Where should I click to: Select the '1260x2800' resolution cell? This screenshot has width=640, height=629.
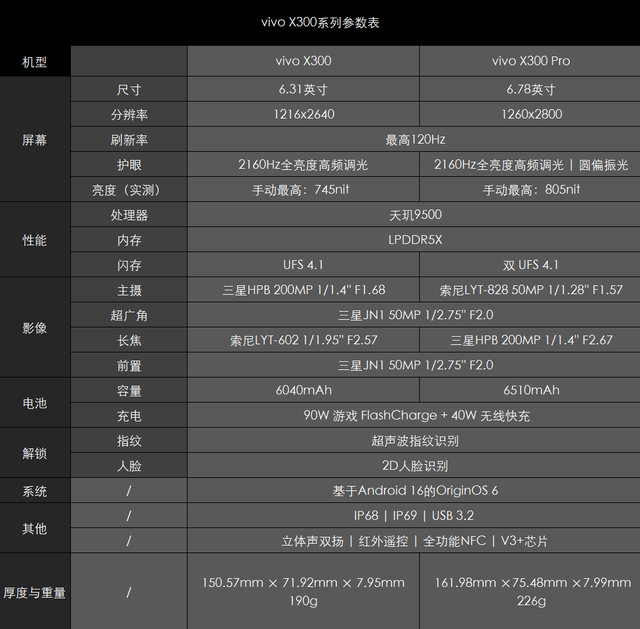click(x=530, y=114)
